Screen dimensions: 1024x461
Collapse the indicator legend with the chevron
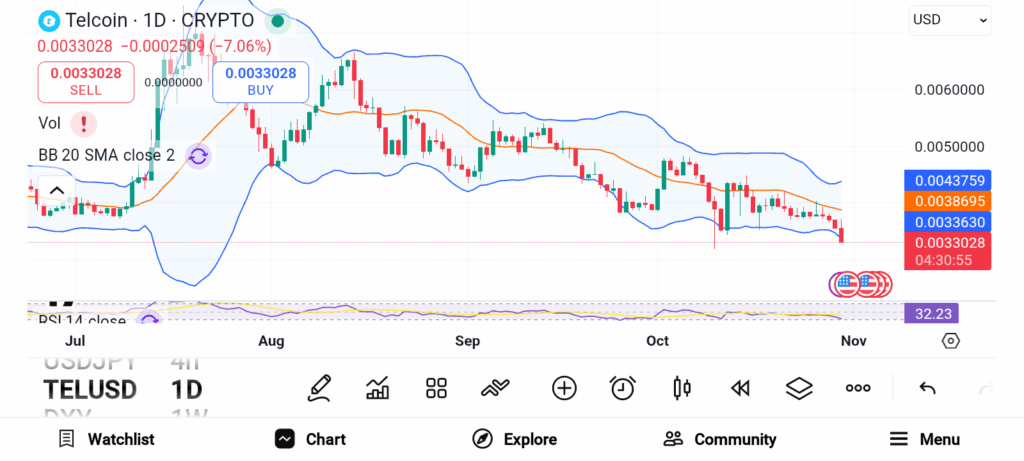[x=56, y=190]
